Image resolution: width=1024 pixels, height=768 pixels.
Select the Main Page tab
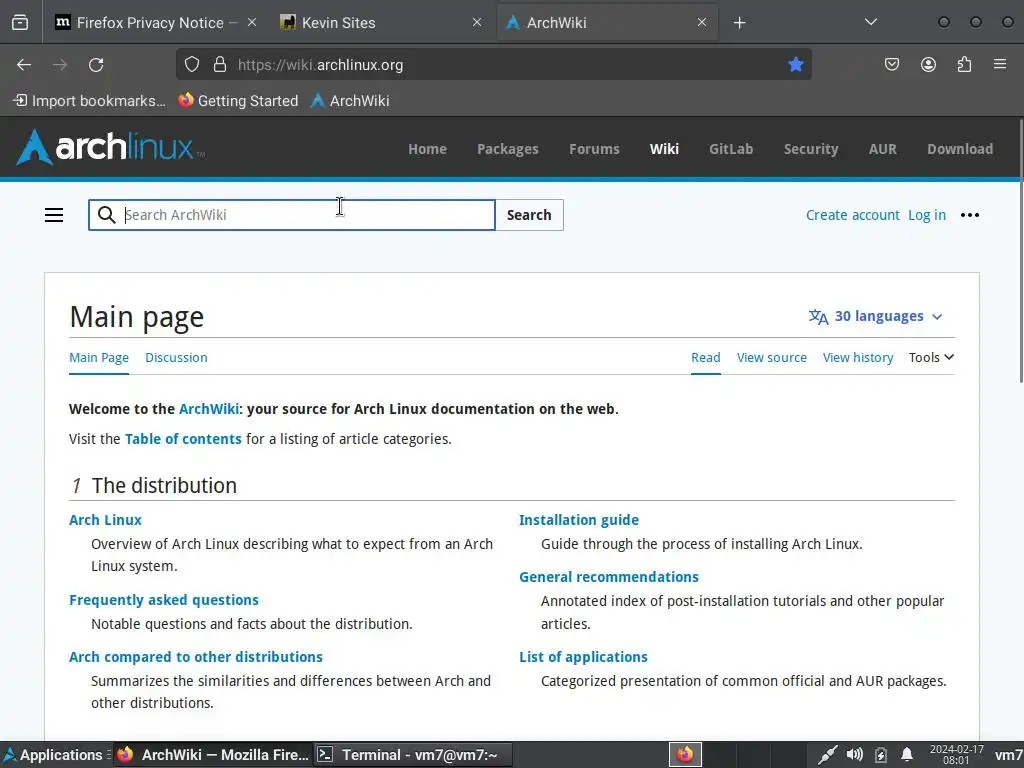[99, 357]
